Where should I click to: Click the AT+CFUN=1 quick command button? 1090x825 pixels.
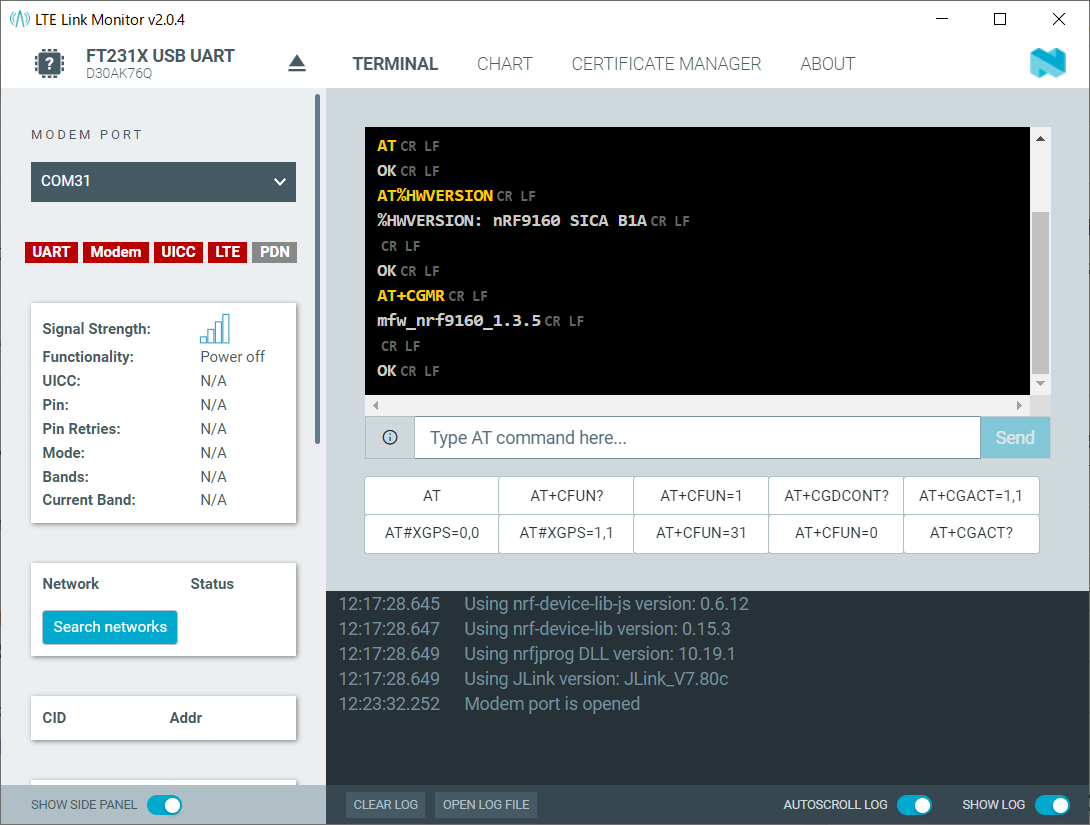(x=701, y=495)
